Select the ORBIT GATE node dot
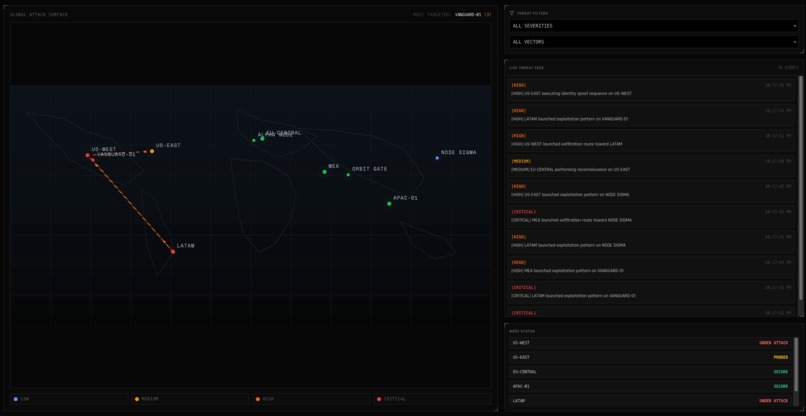806x416 pixels. [348, 175]
